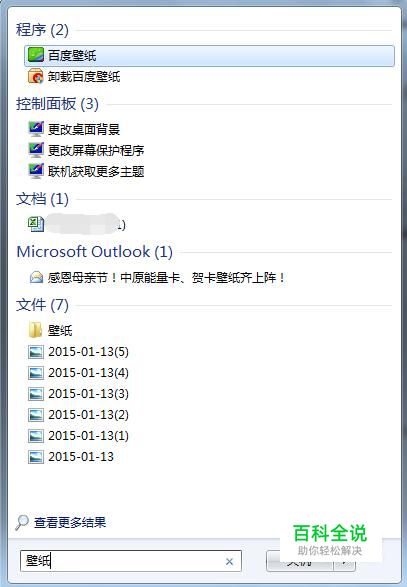Click the 查看更多结果 link
Viewport: 407px width, 587px height.
[x=70, y=522]
